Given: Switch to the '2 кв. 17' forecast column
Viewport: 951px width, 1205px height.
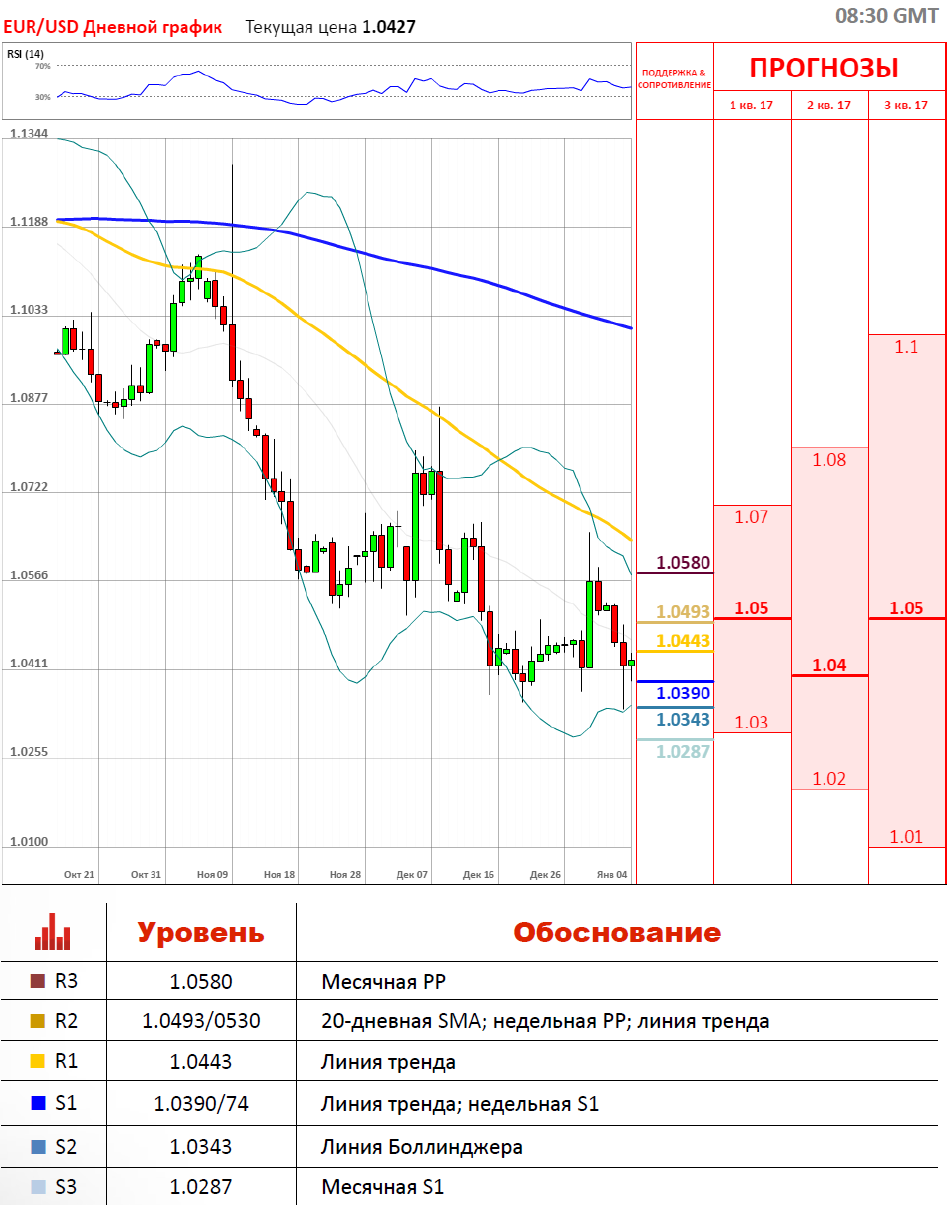Looking at the screenshot, I should pos(829,105).
